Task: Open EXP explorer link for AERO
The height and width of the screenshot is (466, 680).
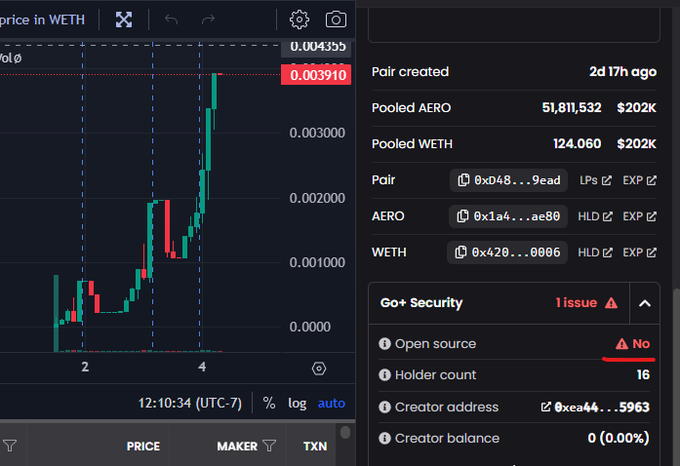Action: click(x=639, y=216)
